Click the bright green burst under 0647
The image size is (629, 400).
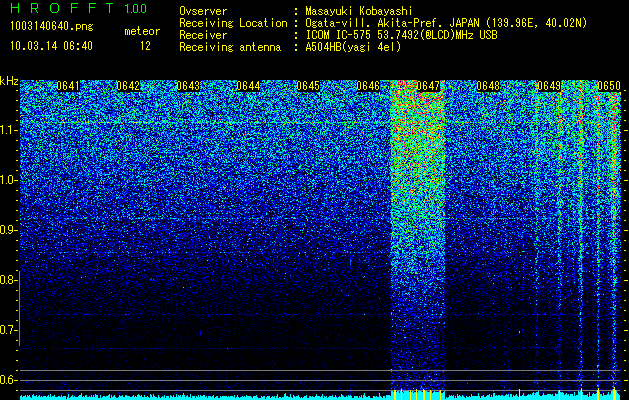pos(418,235)
